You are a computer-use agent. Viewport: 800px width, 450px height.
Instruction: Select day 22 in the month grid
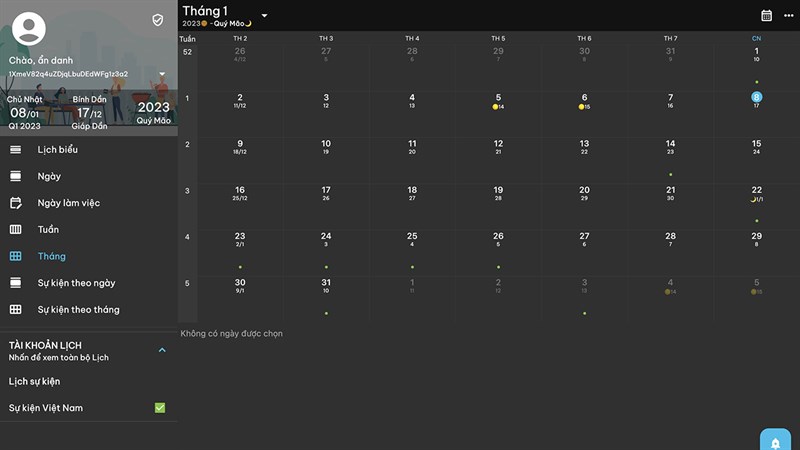[757, 190]
